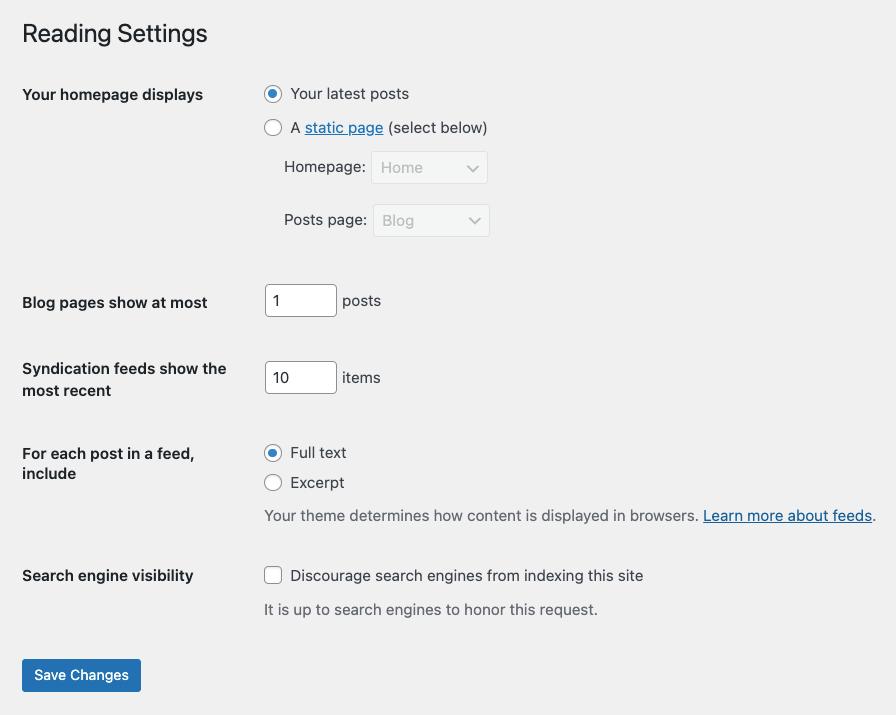Click the "Blog pages show at most" input field
Image resolution: width=896 pixels, height=715 pixels.
(300, 300)
